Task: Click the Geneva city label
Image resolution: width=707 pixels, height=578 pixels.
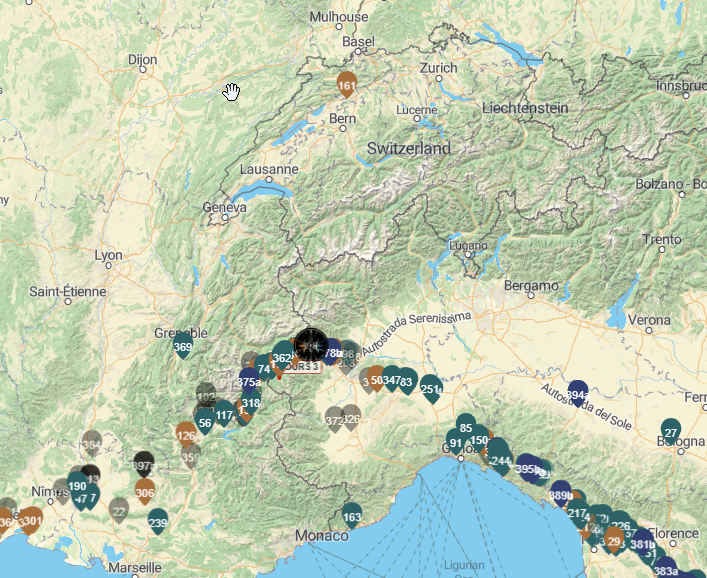Action: tap(224, 208)
